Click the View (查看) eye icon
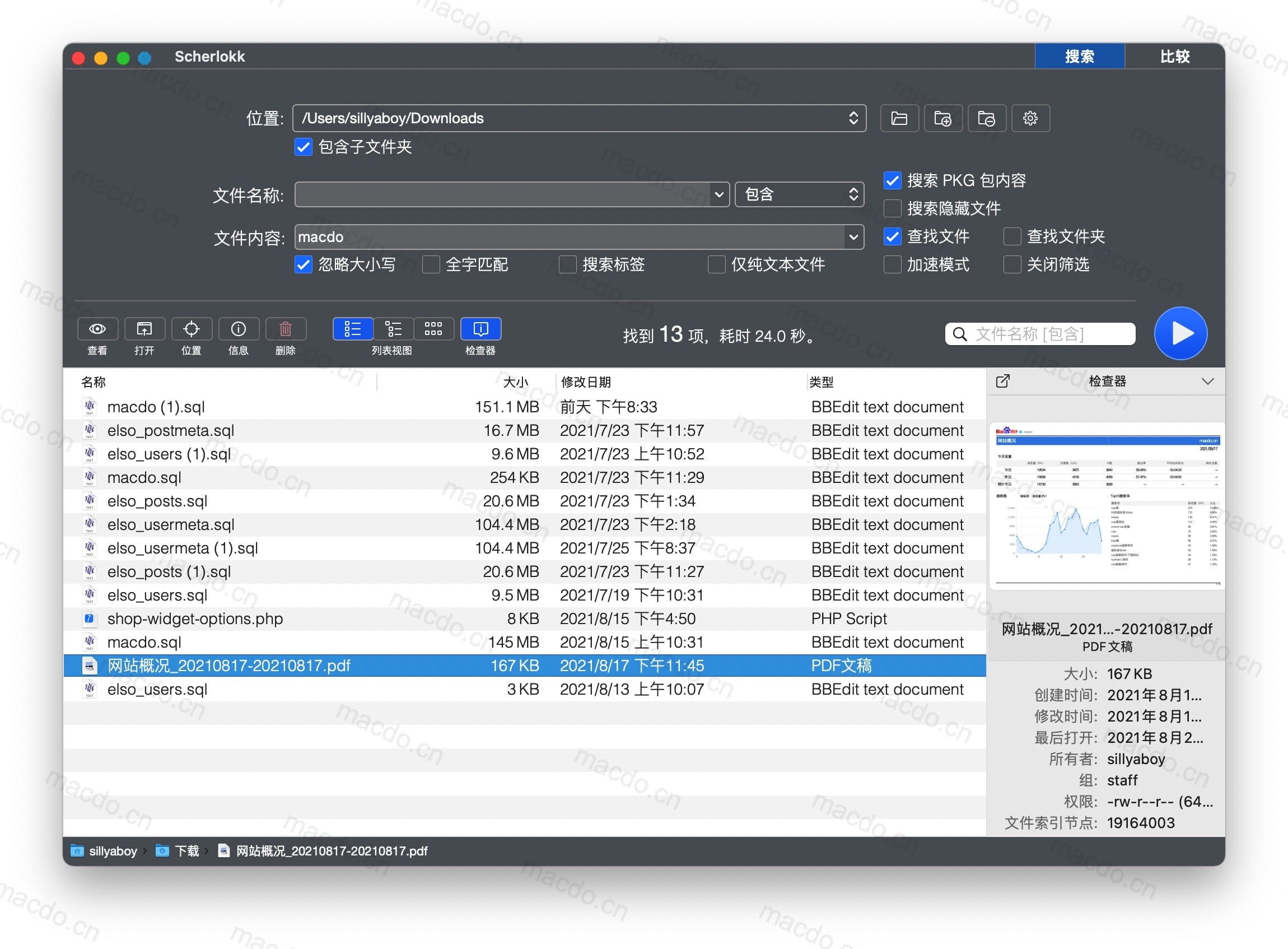 click(x=97, y=329)
